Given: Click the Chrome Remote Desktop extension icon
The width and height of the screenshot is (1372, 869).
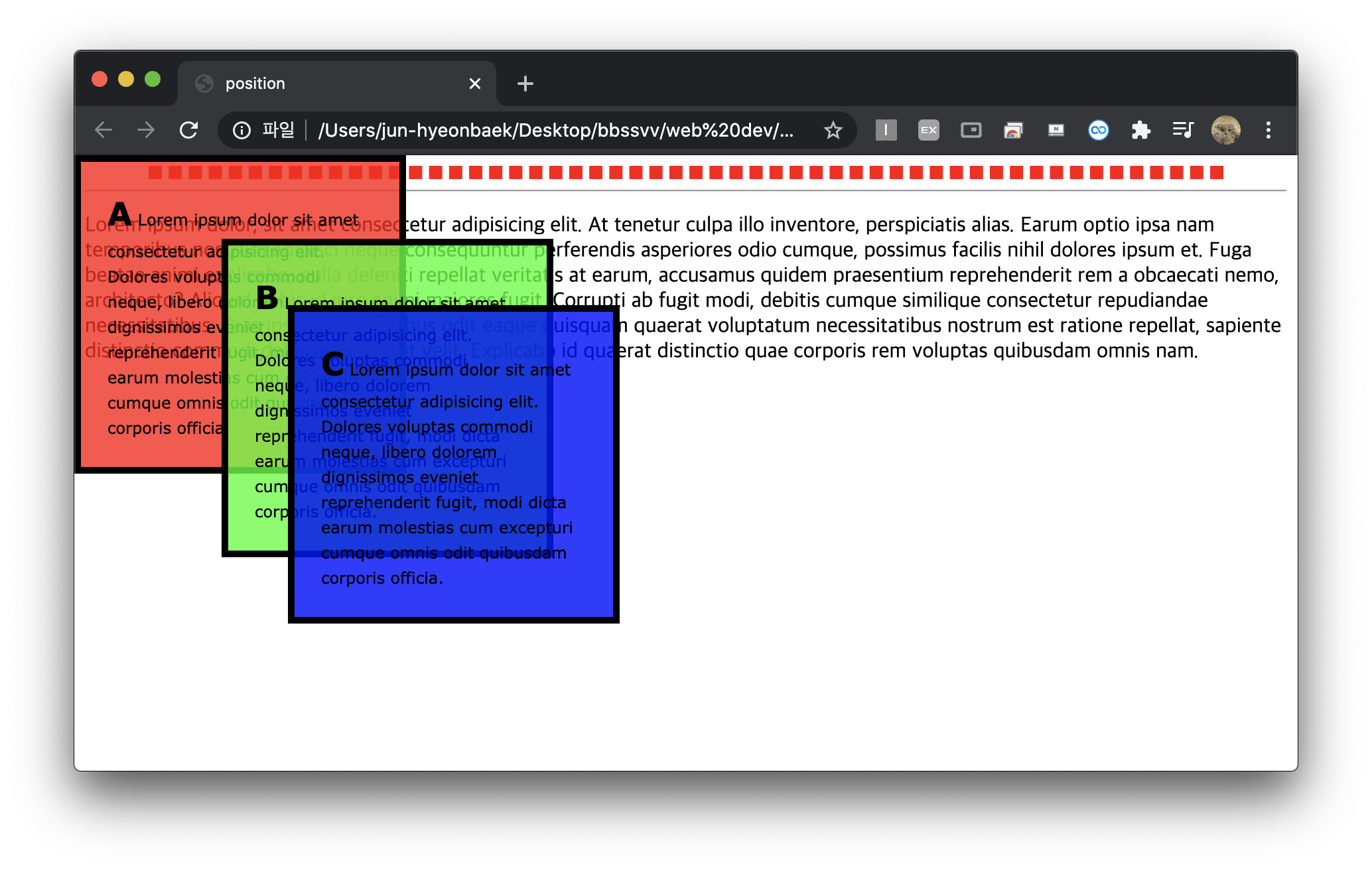Looking at the screenshot, I should click(1013, 130).
